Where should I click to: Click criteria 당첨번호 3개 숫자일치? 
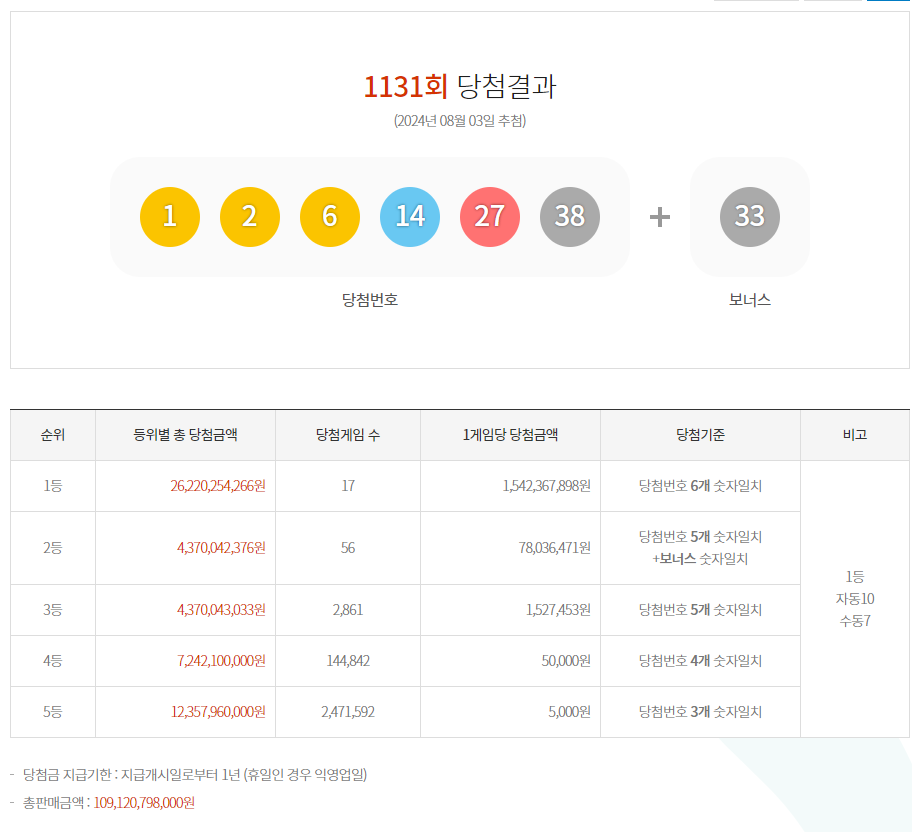click(700, 712)
